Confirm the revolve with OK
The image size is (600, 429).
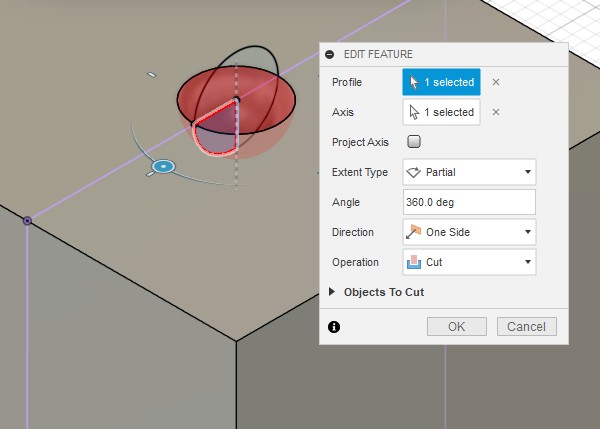tap(456, 326)
